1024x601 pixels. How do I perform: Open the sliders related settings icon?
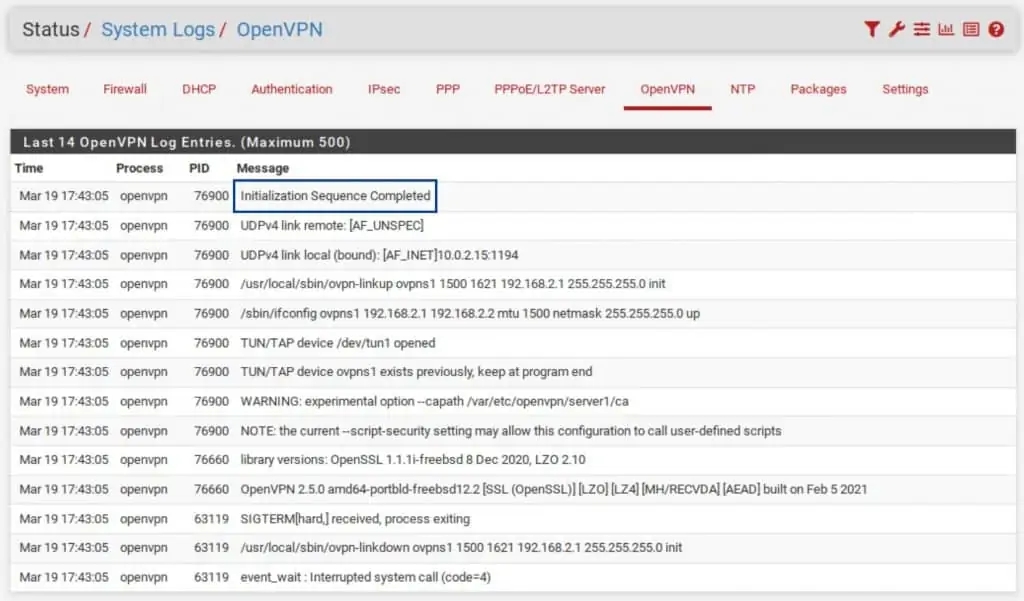921,30
